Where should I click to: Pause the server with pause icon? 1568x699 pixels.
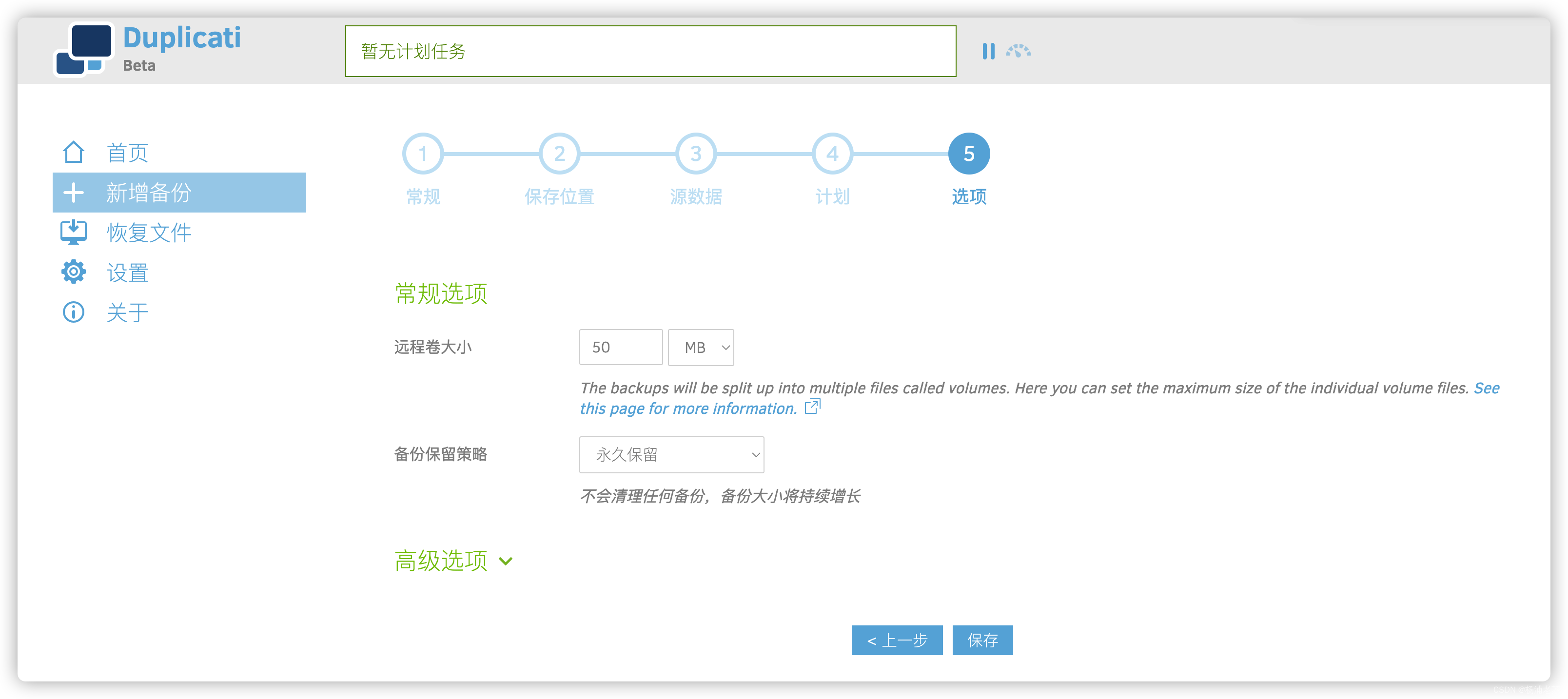point(988,51)
